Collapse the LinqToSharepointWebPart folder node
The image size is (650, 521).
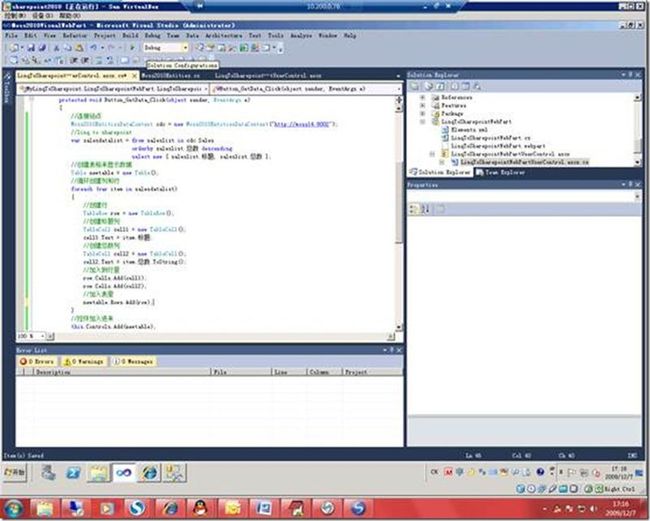422,122
